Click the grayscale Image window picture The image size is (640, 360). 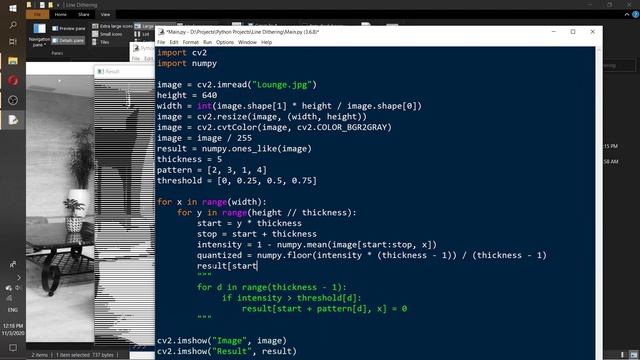pyautogui.click(x=60, y=208)
